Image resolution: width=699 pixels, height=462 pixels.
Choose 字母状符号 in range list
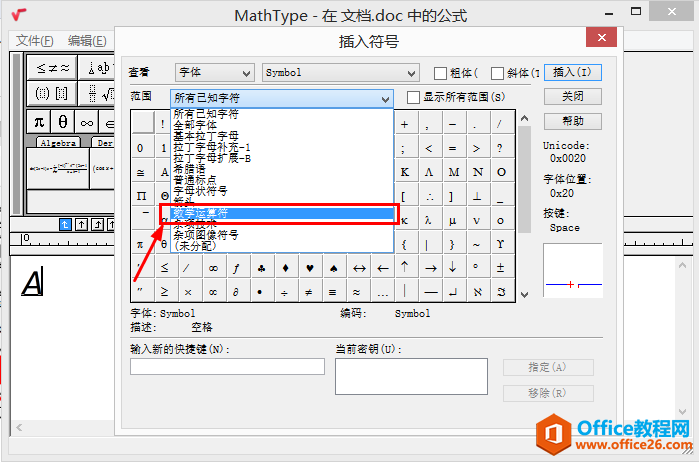coord(282,191)
